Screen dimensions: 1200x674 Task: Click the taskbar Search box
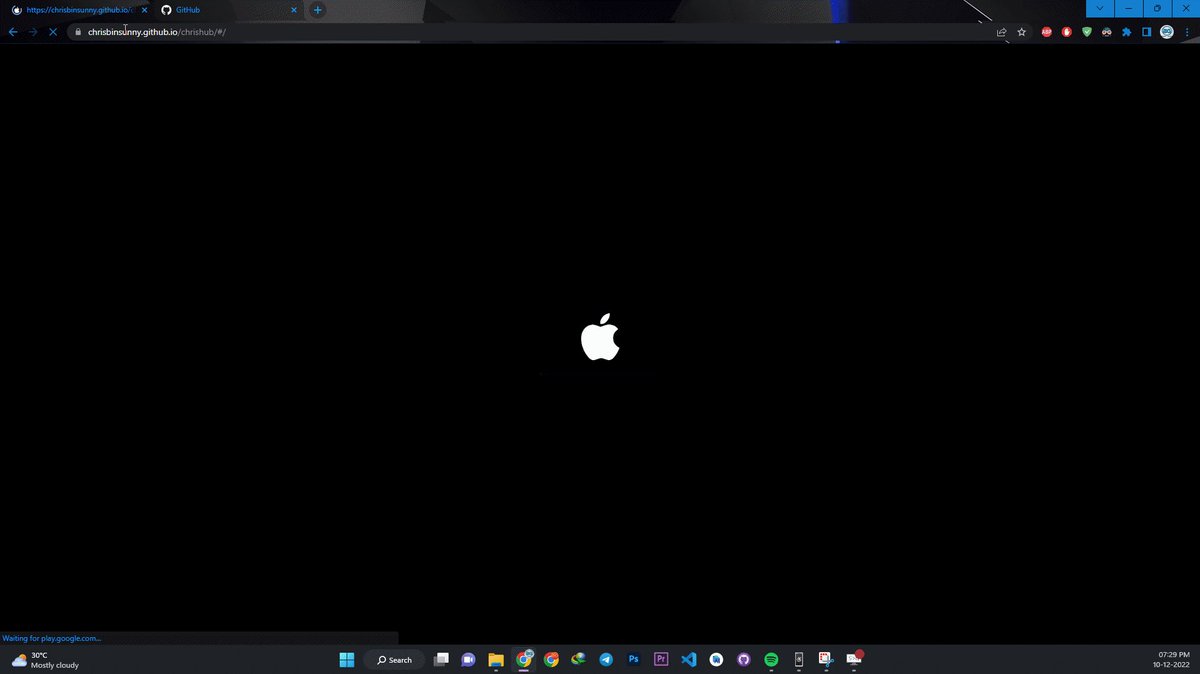pos(394,660)
